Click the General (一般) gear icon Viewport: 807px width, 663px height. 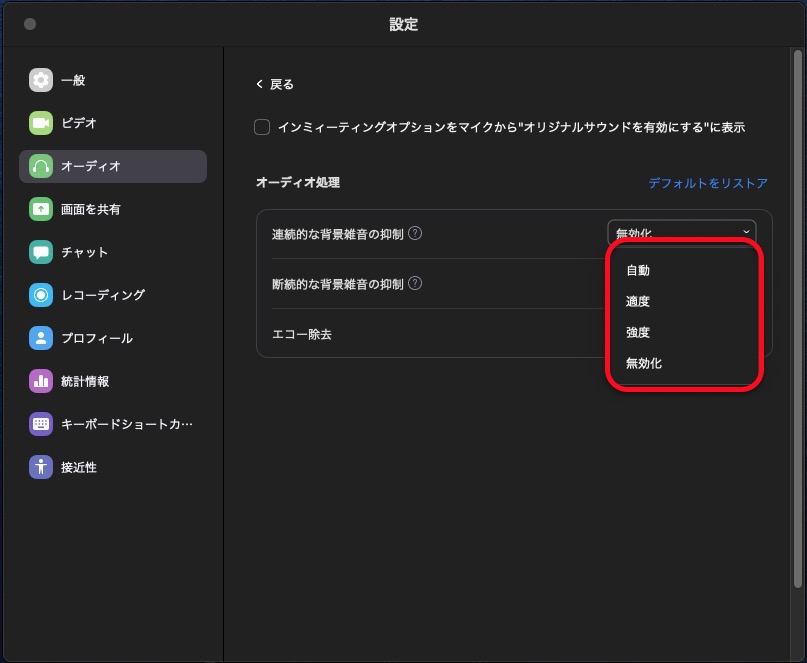click(x=41, y=80)
